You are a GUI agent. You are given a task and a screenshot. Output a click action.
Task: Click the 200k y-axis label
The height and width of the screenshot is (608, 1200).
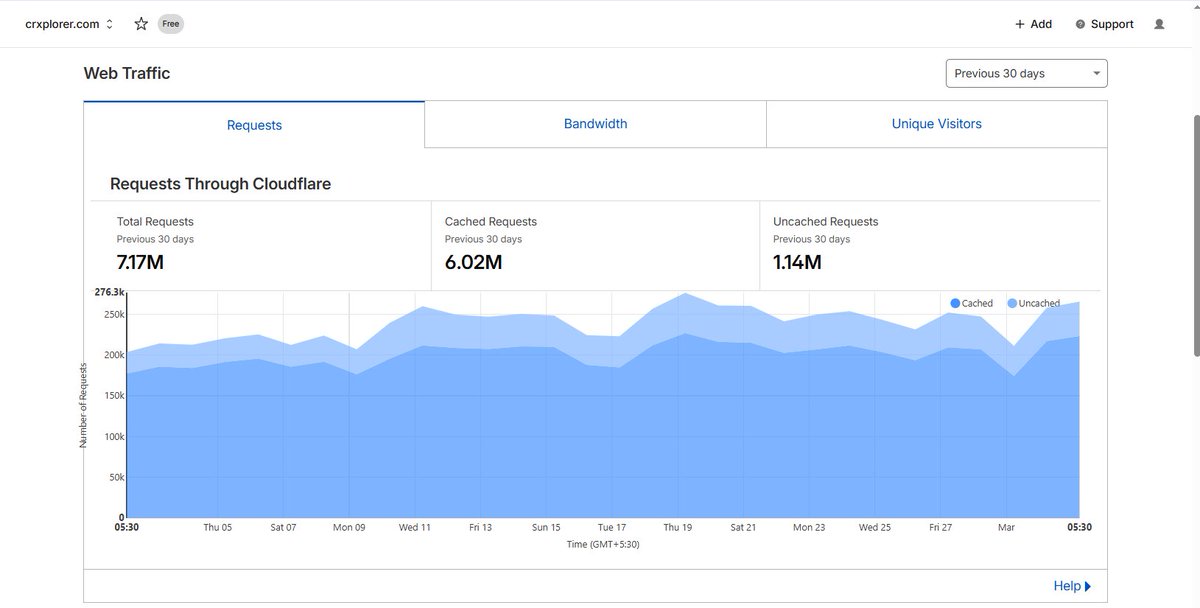point(113,355)
